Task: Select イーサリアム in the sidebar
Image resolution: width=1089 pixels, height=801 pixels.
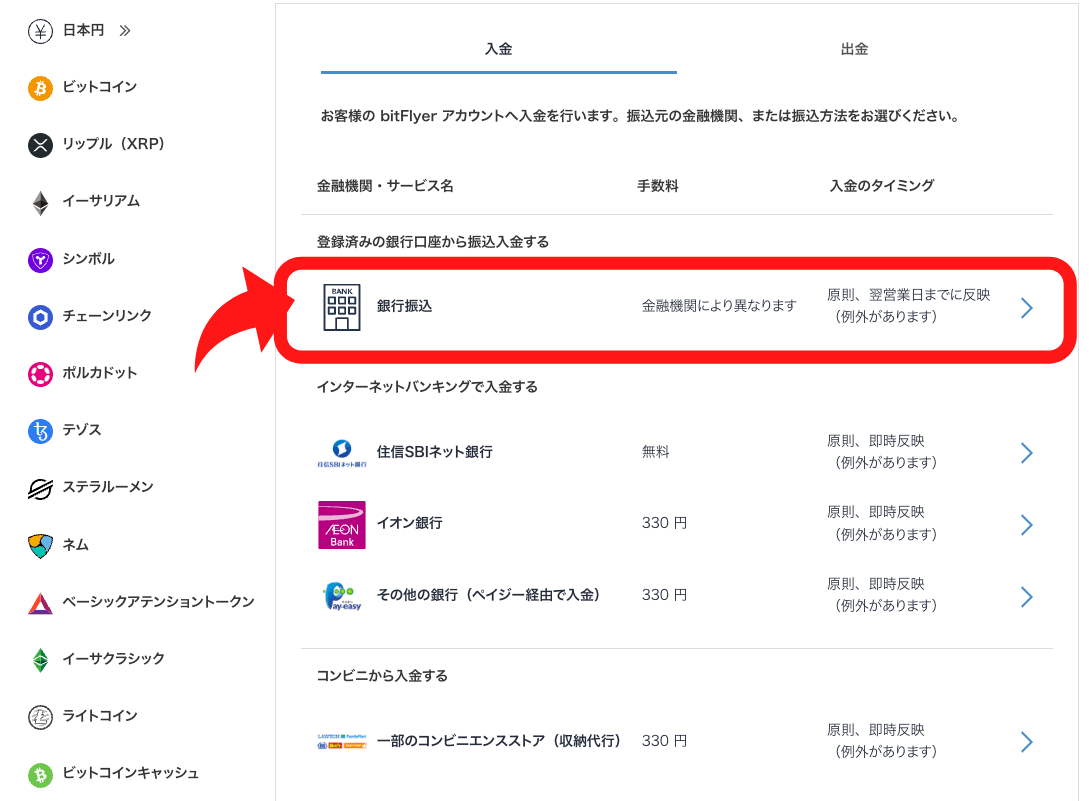Action: 101,201
